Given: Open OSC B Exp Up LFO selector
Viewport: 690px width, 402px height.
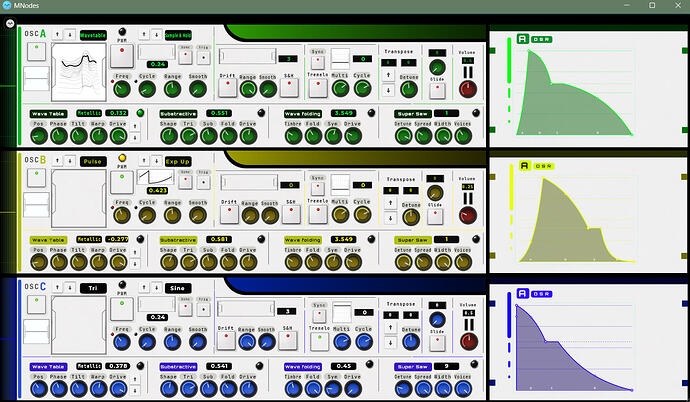Looking at the screenshot, I should [x=178, y=161].
